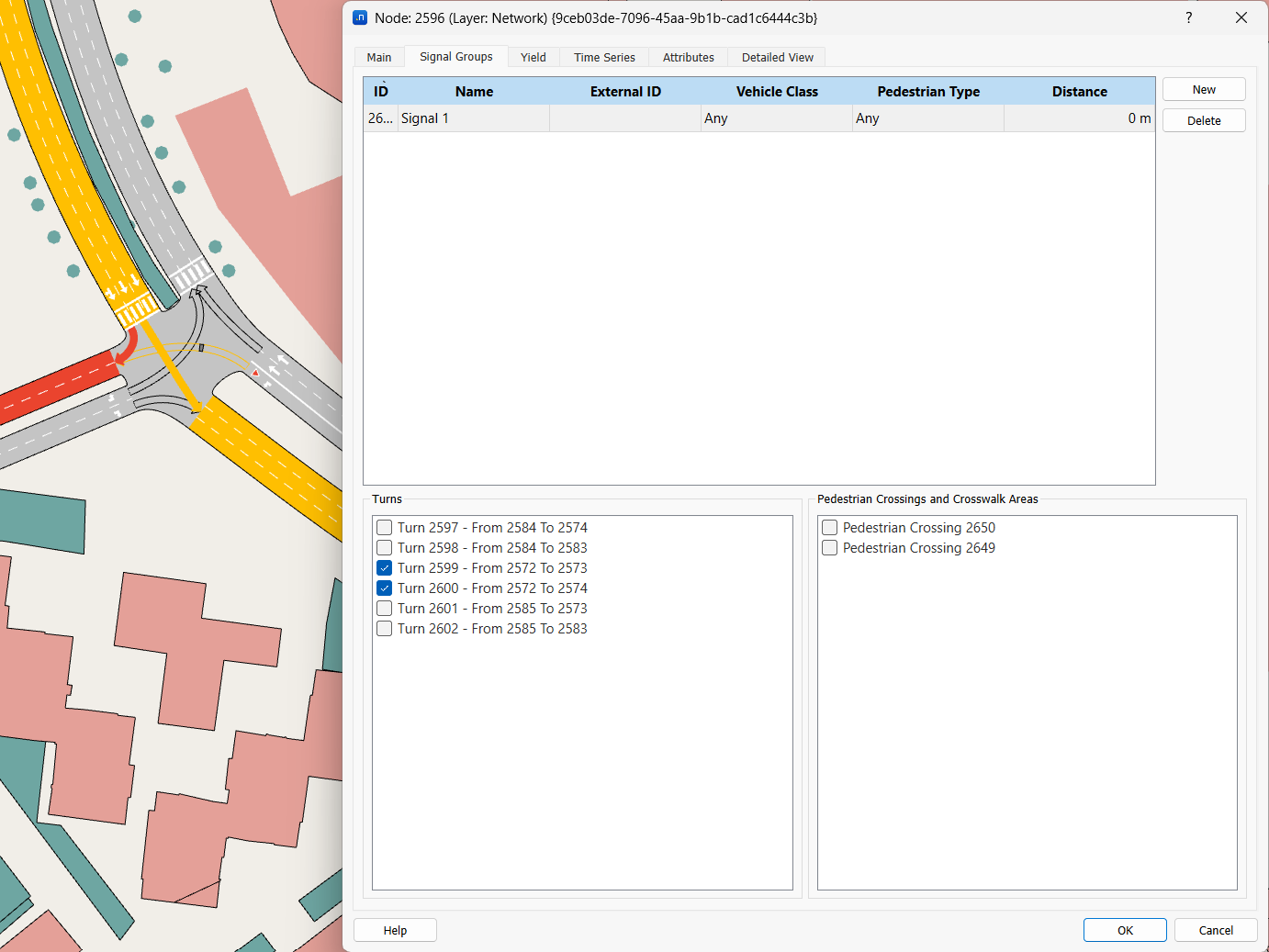Screen dimensions: 1269x952
Task: Select the Detailed View tab
Action: click(777, 57)
